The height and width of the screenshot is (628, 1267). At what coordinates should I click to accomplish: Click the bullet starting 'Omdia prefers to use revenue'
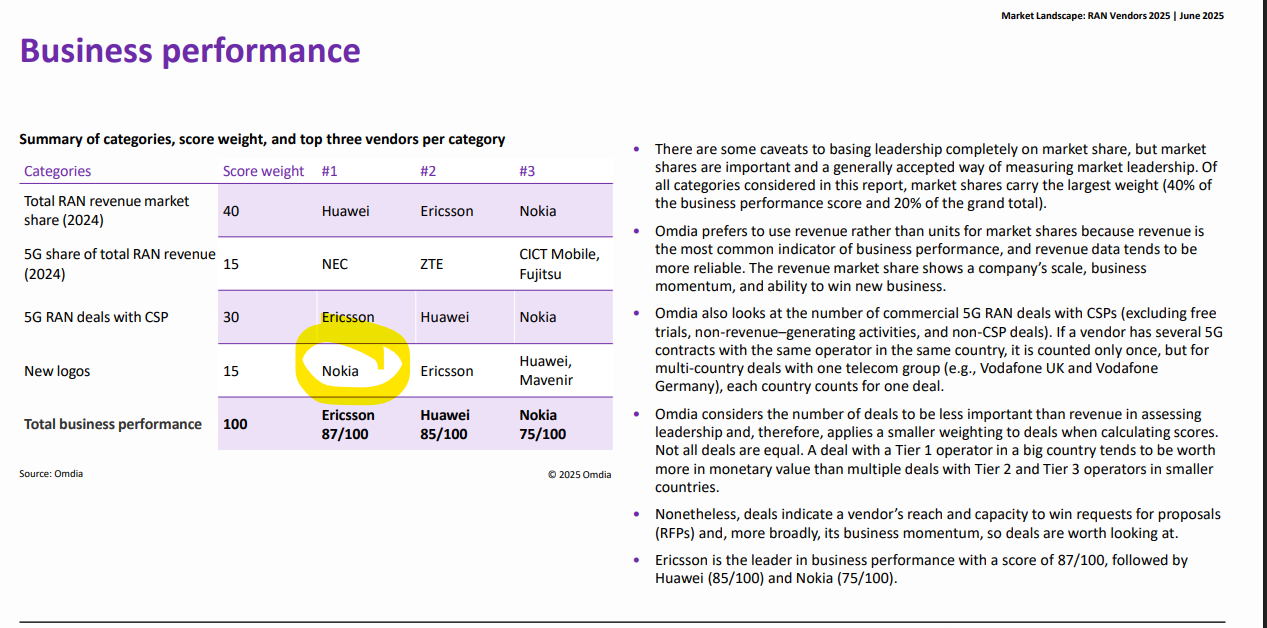point(930,259)
